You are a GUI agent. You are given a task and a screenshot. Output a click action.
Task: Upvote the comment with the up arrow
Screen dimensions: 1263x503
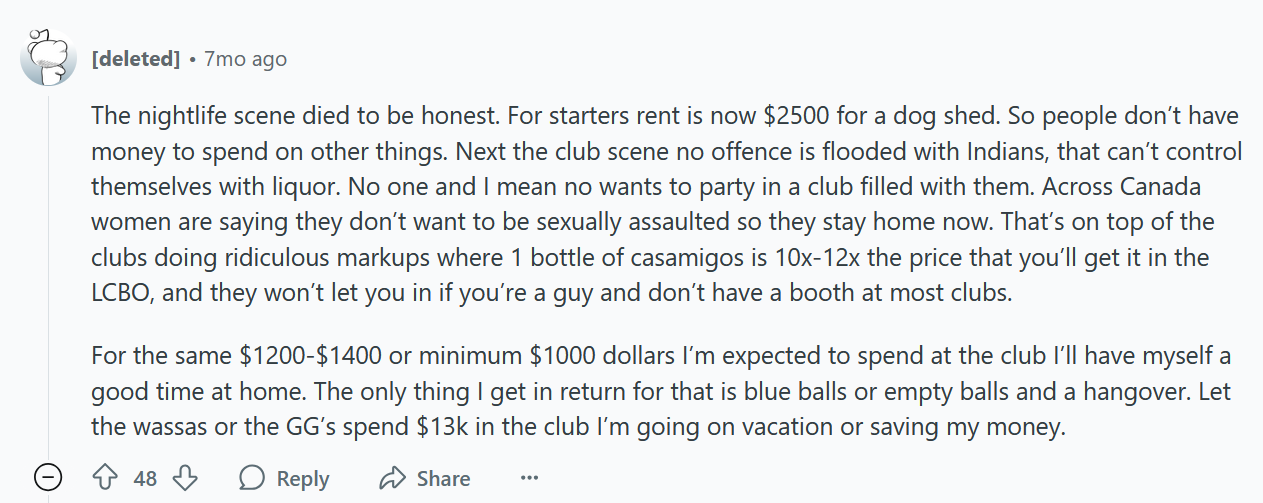(x=105, y=478)
